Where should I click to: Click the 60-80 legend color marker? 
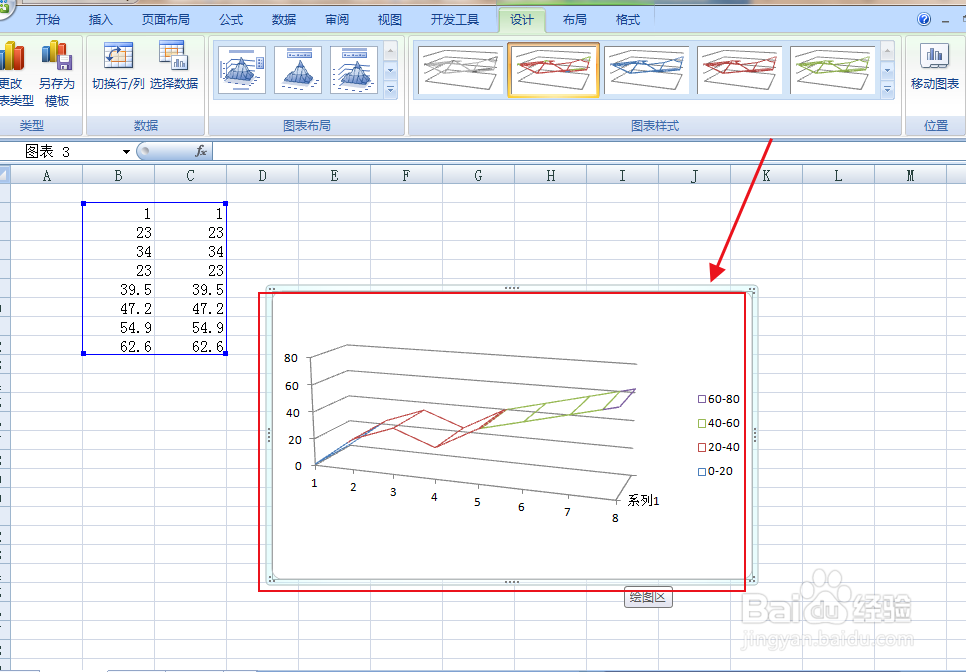[702, 399]
